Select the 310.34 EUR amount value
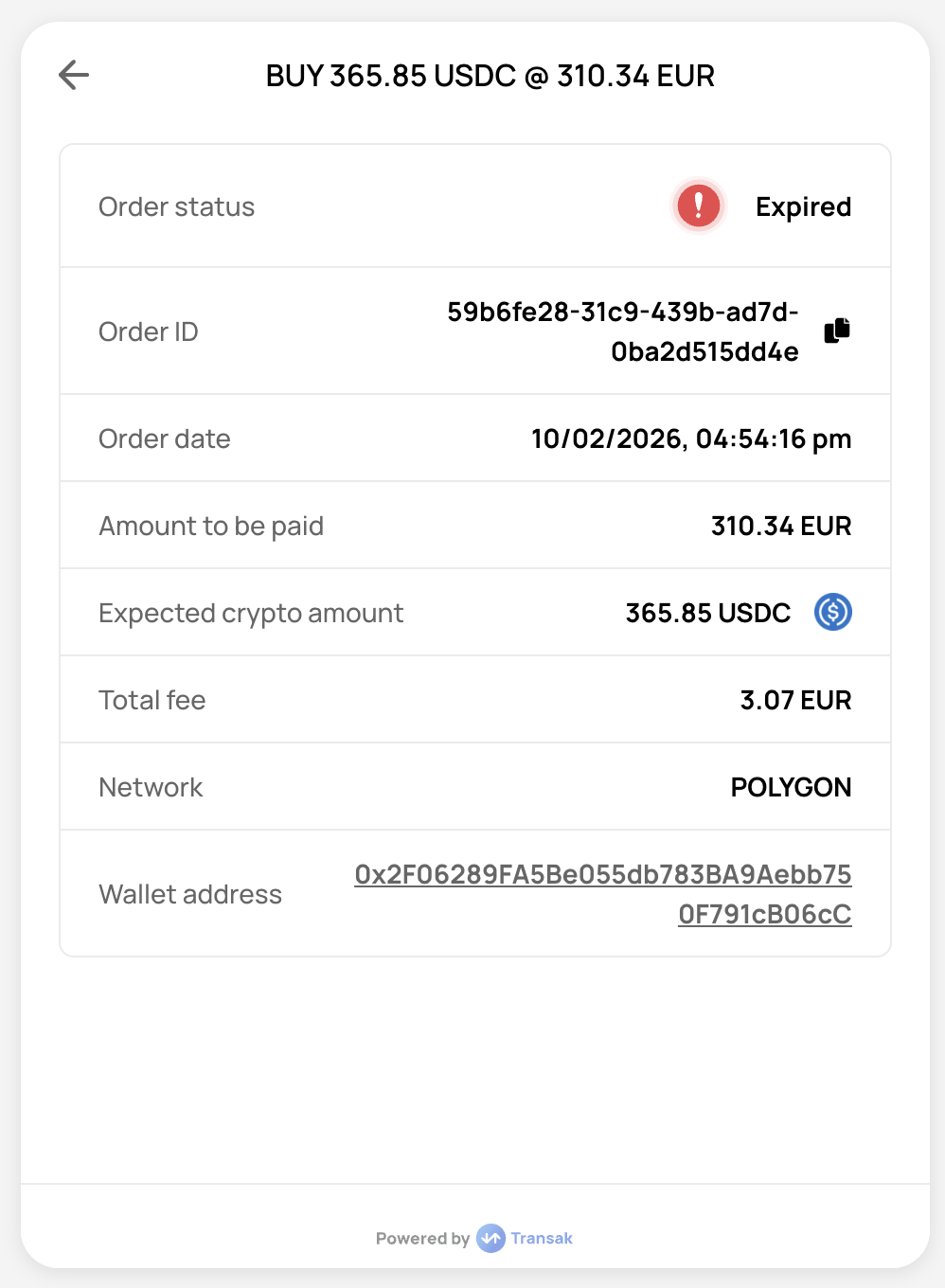The width and height of the screenshot is (945, 1288). [781, 526]
